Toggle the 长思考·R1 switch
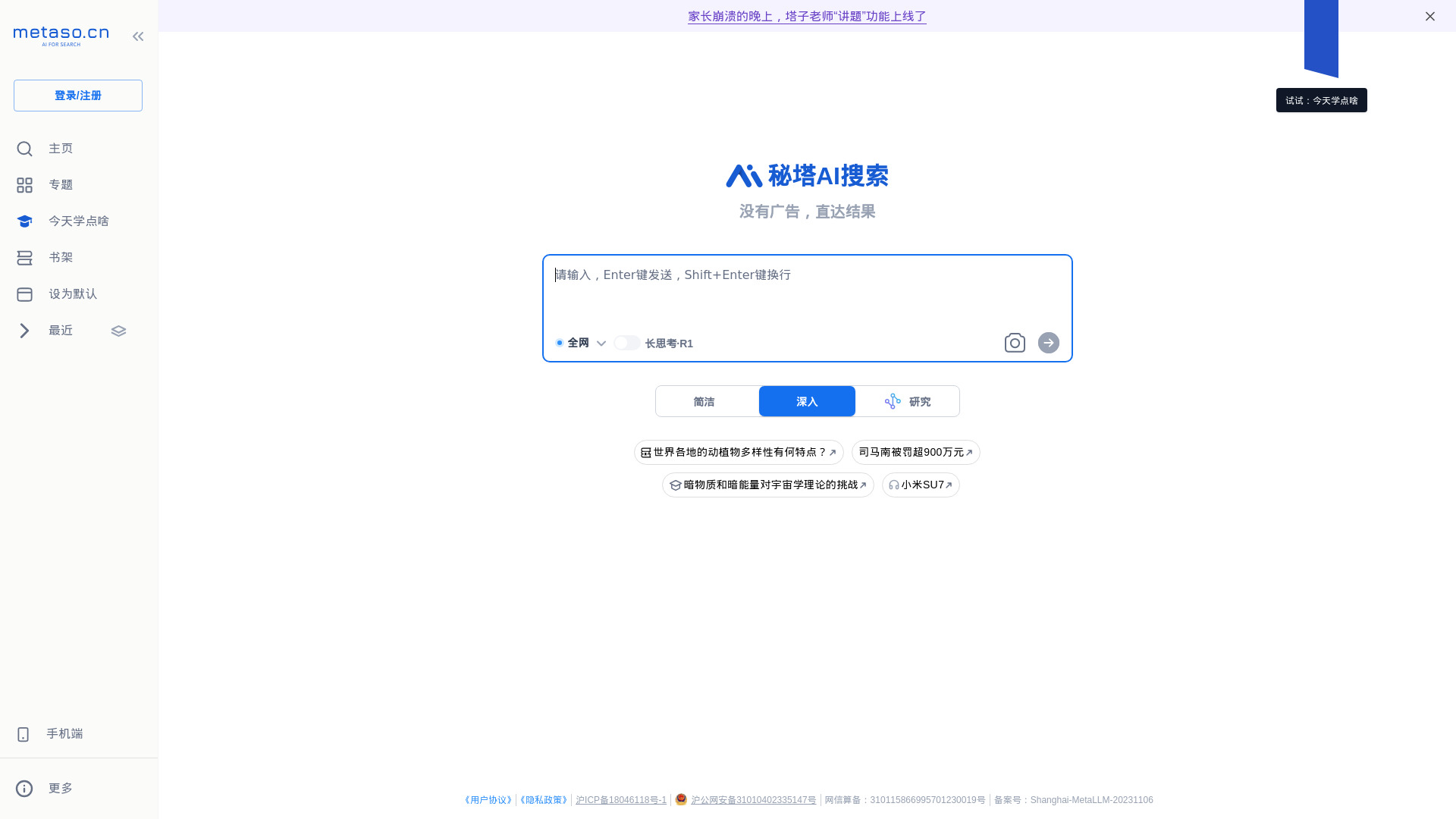This screenshot has width=1456, height=819. [x=627, y=343]
